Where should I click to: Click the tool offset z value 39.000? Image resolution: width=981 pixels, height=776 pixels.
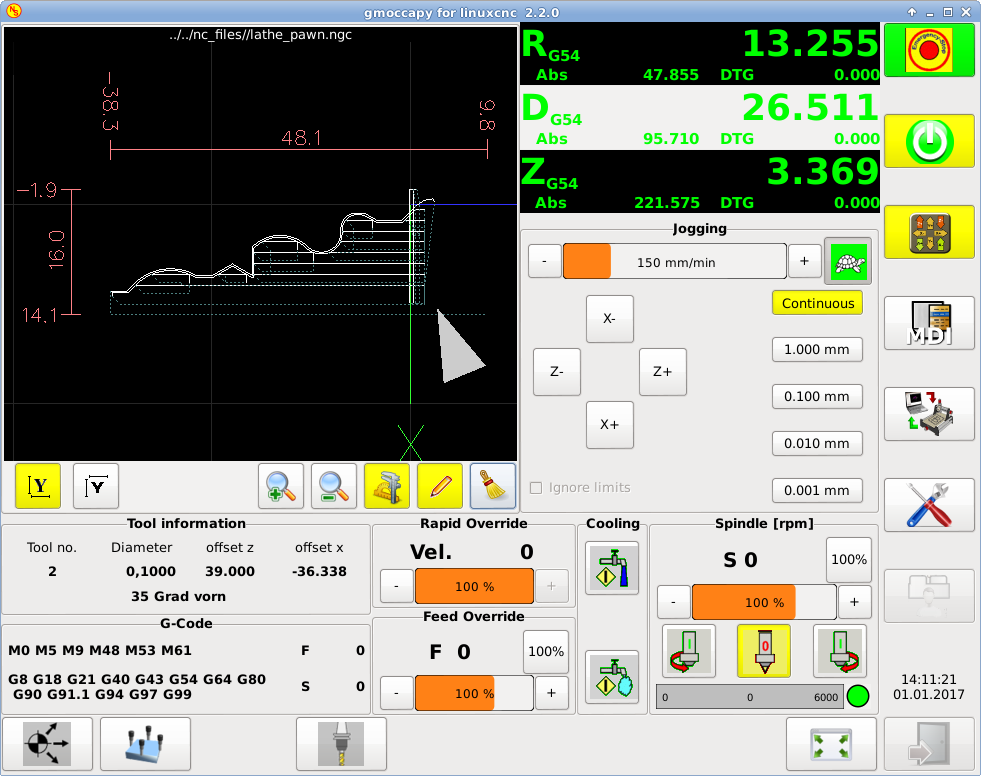(x=230, y=571)
